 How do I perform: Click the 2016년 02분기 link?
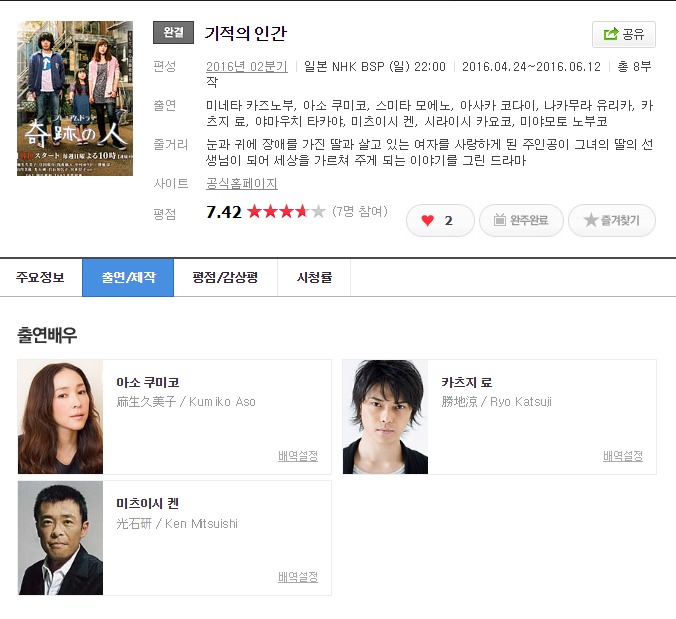(246, 66)
